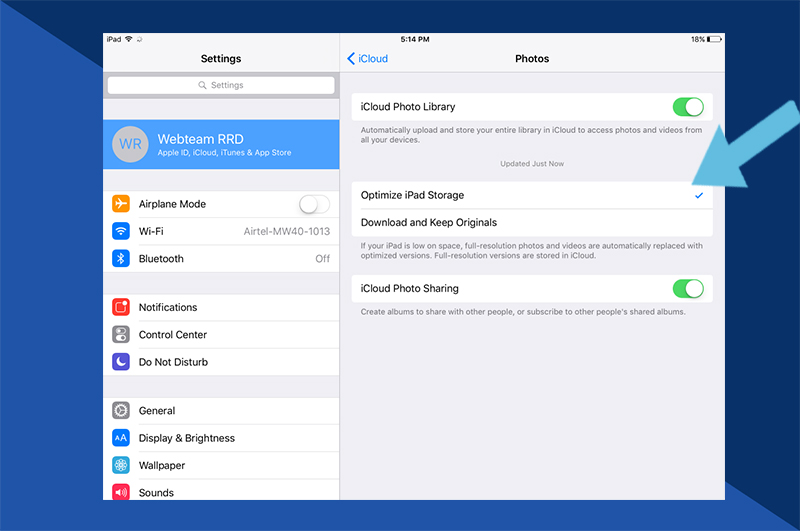Tap the Sounds speaker icon
Image resolution: width=800 pixels, height=531 pixels.
click(121, 492)
